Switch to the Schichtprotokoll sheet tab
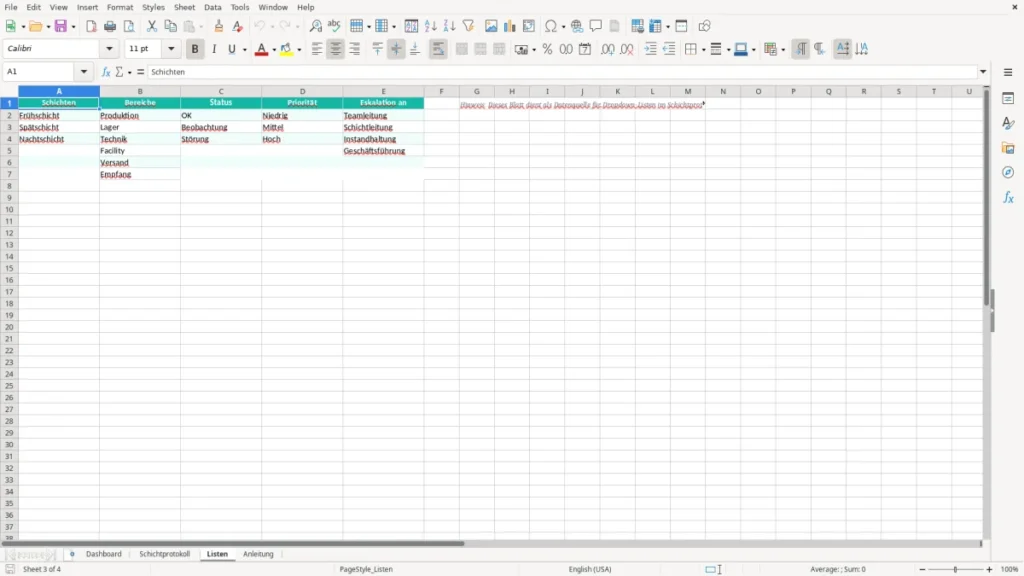Image resolution: width=1024 pixels, height=576 pixels. coord(165,554)
